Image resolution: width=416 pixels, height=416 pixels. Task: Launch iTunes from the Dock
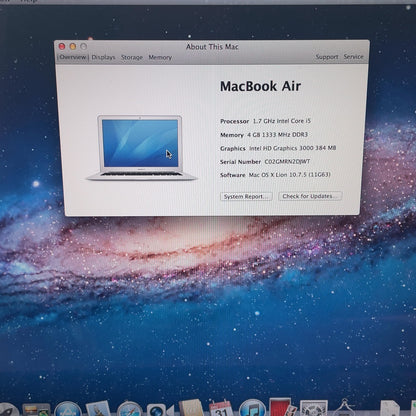click(x=252, y=409)
